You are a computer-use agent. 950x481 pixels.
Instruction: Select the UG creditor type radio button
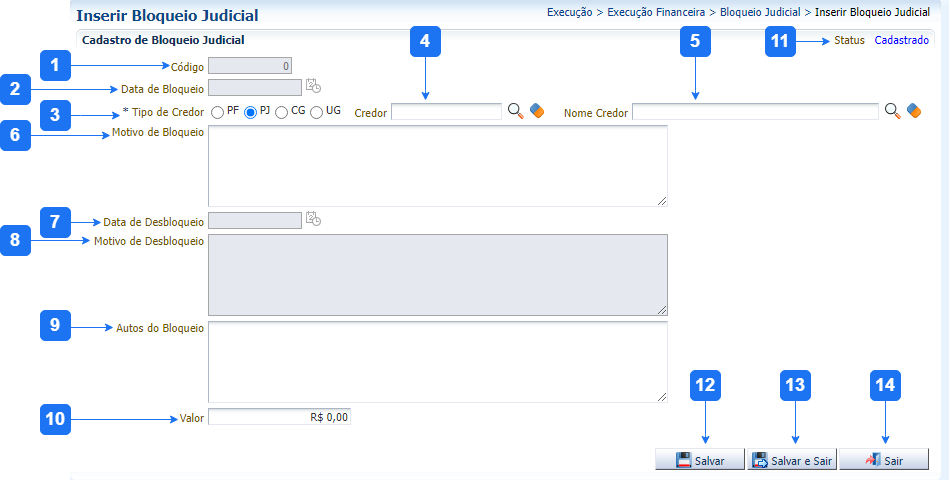(x=317, y=112)
